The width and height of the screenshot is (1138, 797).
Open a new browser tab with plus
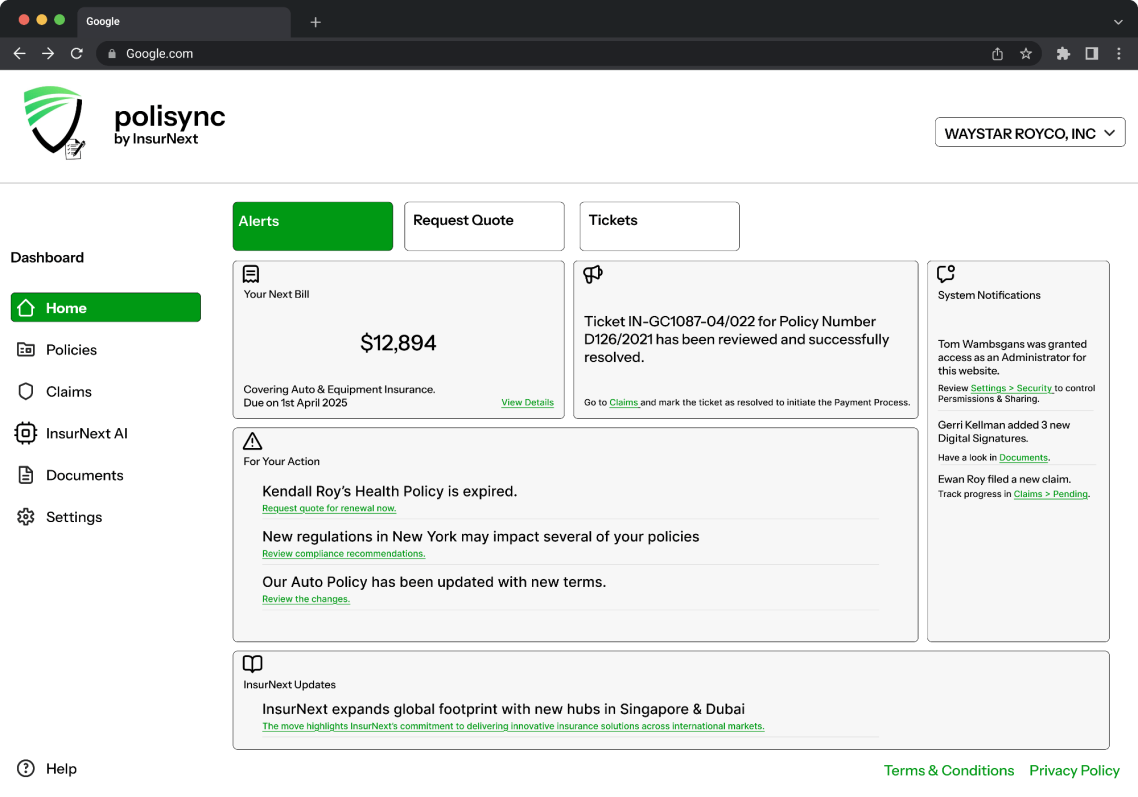tap(316, 22)
